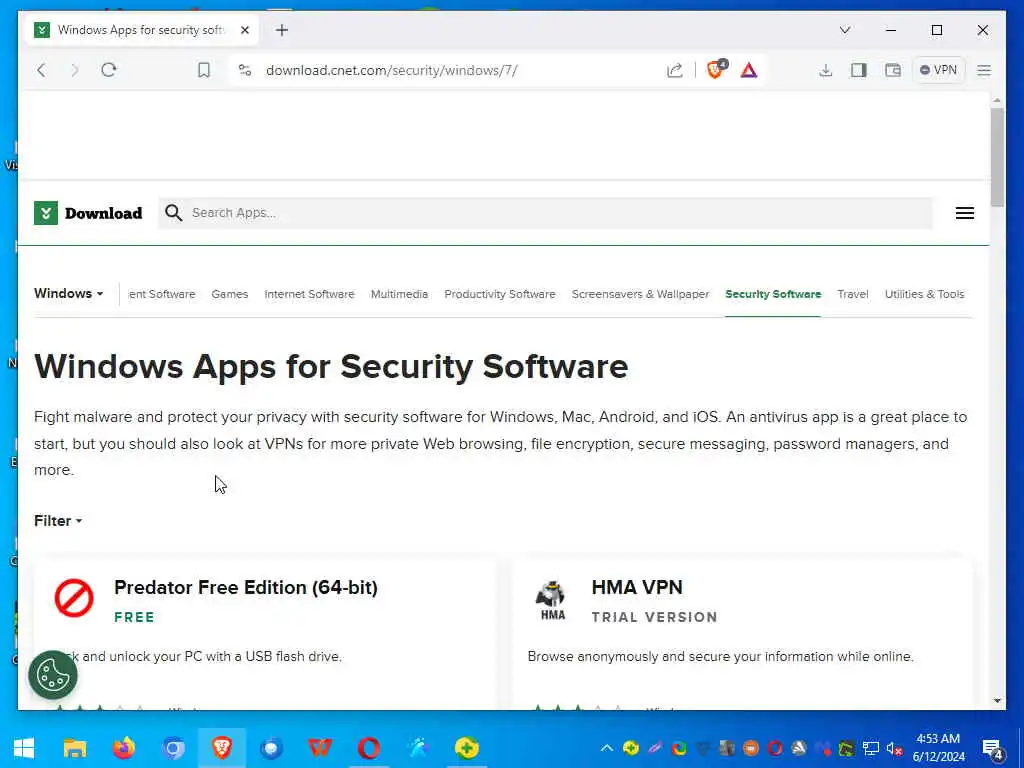Select the Security Software category
The width and height of the screenshot is (1024, 768).
pos(773,294)
